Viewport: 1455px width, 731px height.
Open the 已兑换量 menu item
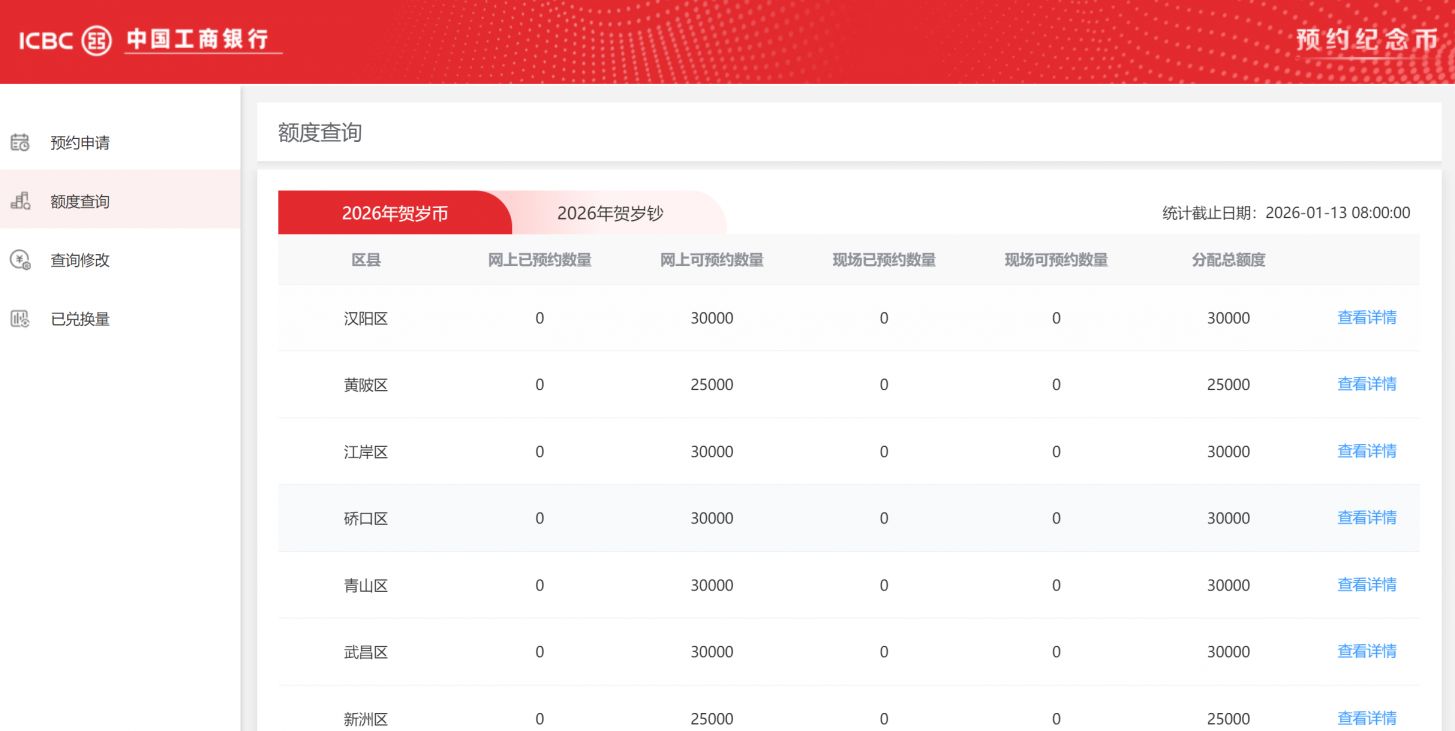pyautogui.click(x=120, y=319)
